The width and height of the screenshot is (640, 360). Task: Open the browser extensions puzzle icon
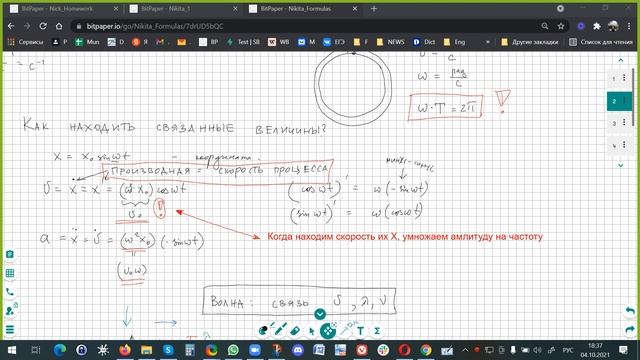(597, 26)
